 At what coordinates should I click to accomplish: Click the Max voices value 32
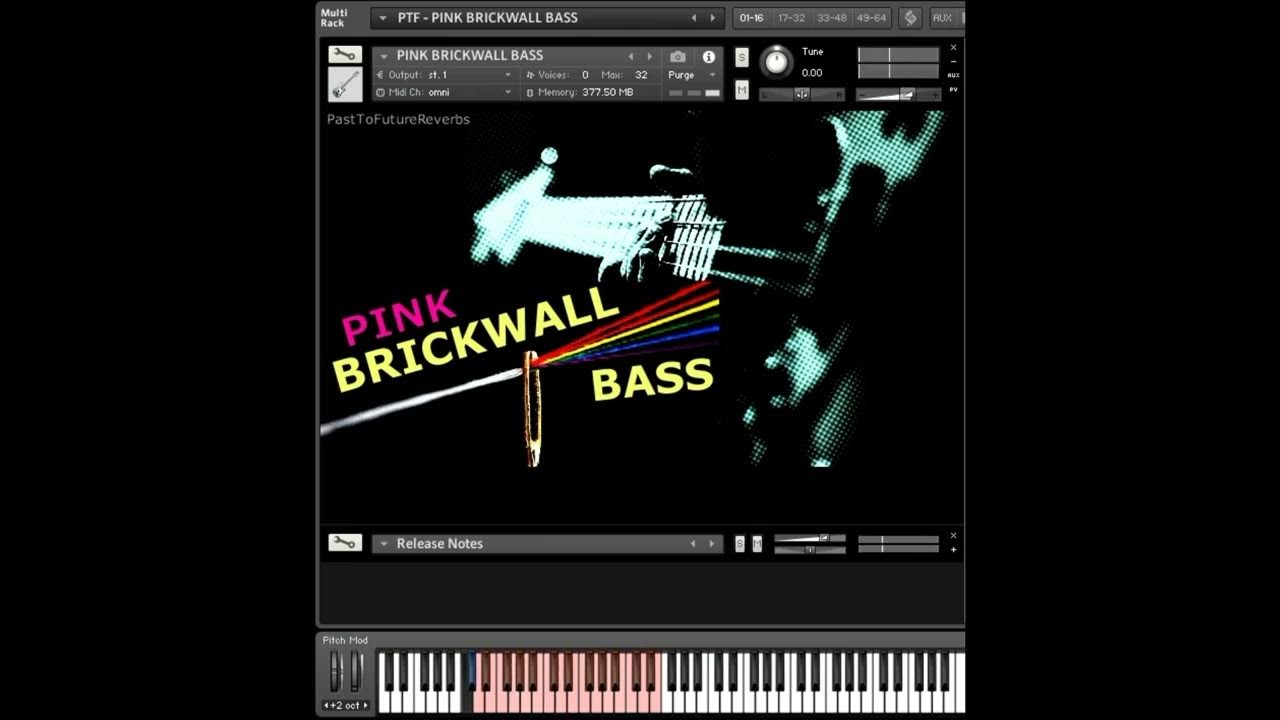(641, 75)
